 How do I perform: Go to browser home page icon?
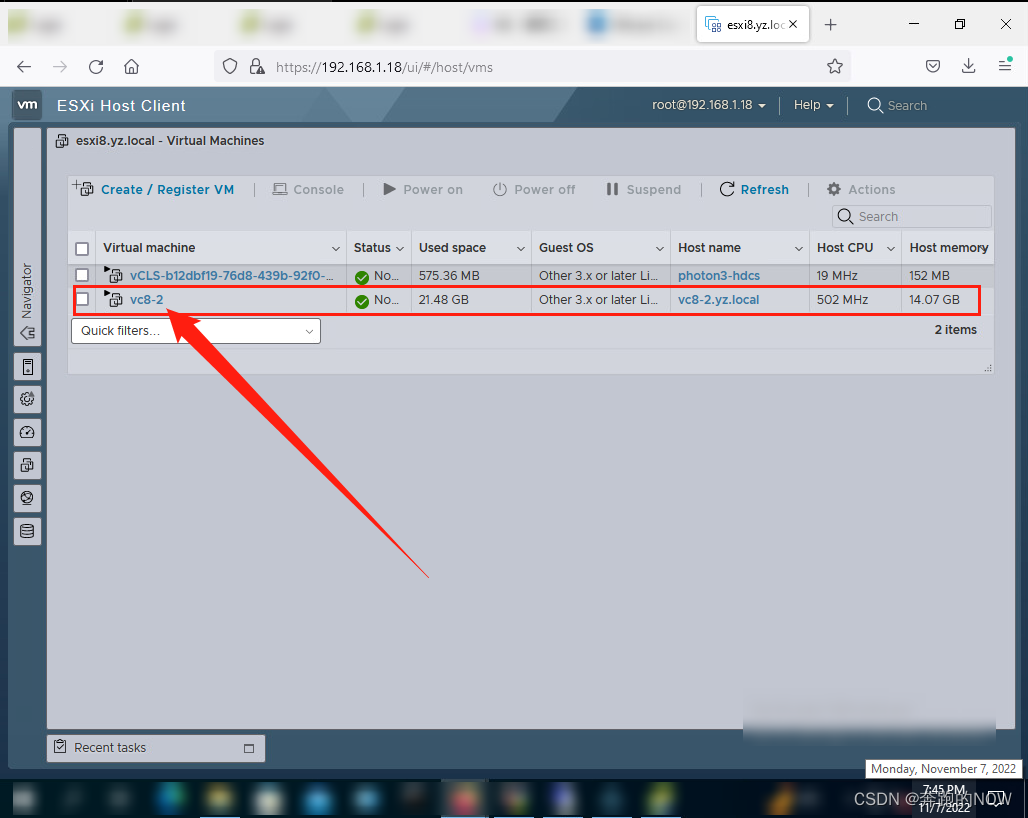click(x=132, y=67)
